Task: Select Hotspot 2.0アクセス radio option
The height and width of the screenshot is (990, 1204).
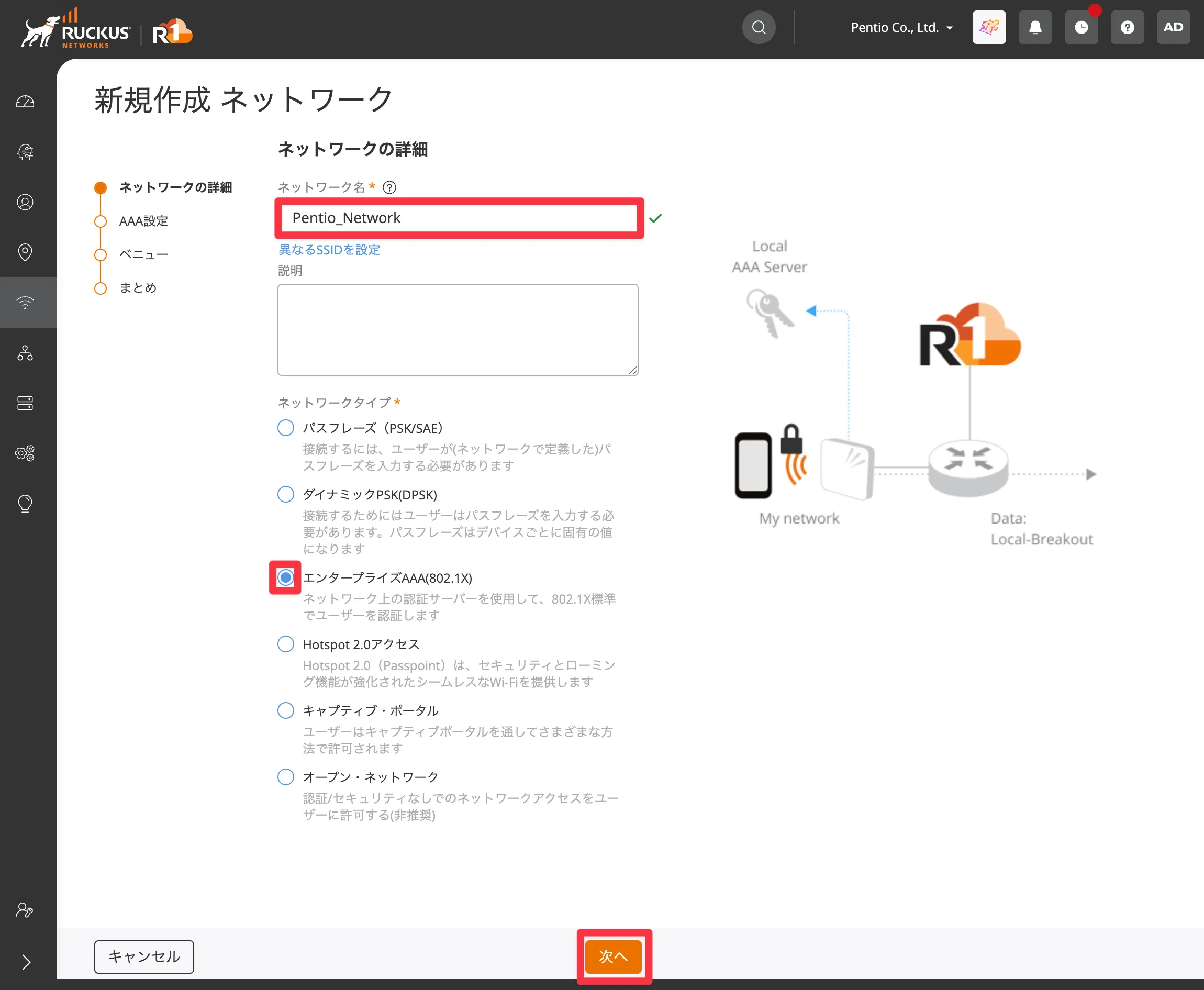Action: pos(286,644)
